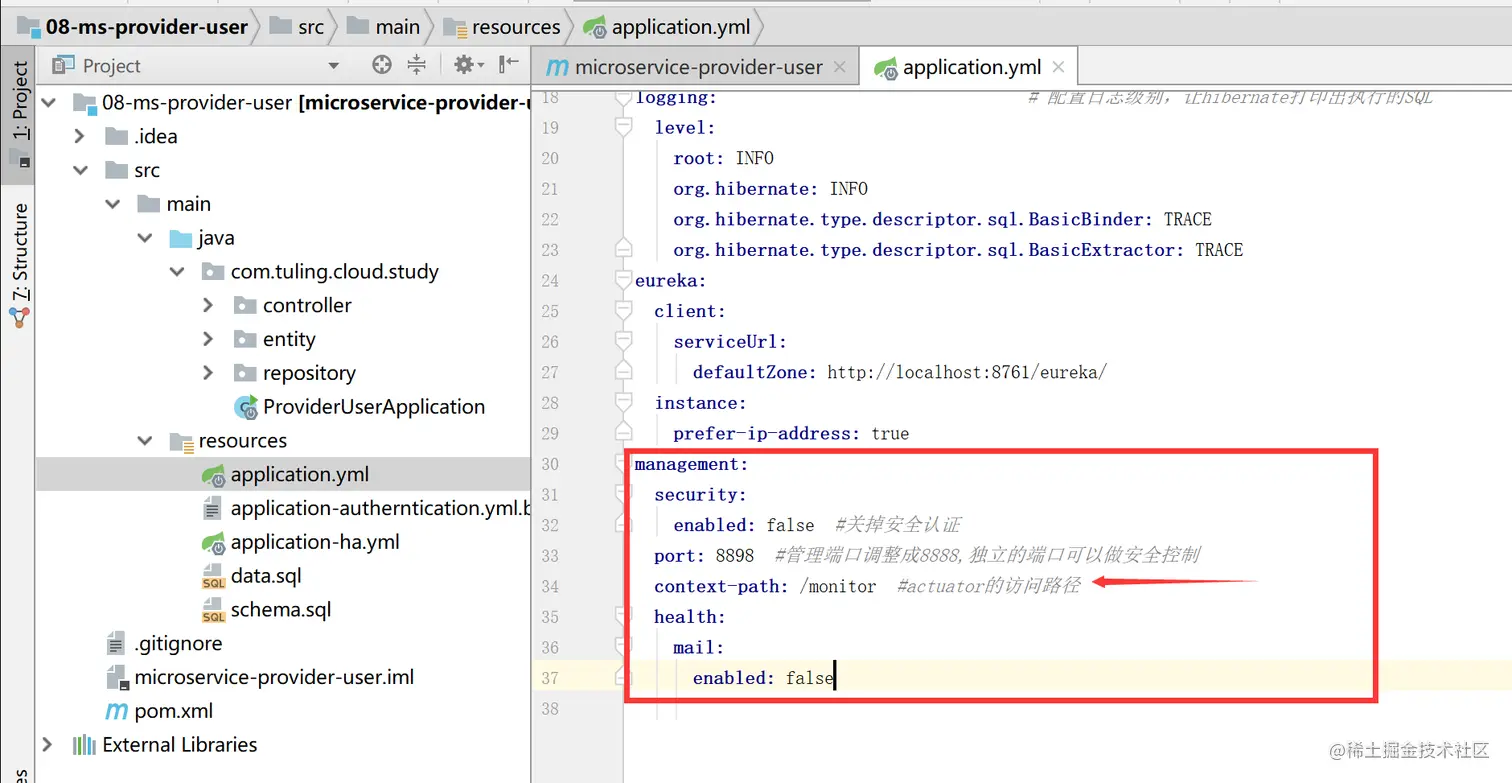Collapse the src folder
Viewport: 1512px width, 783px height.
tap(80, 170)
